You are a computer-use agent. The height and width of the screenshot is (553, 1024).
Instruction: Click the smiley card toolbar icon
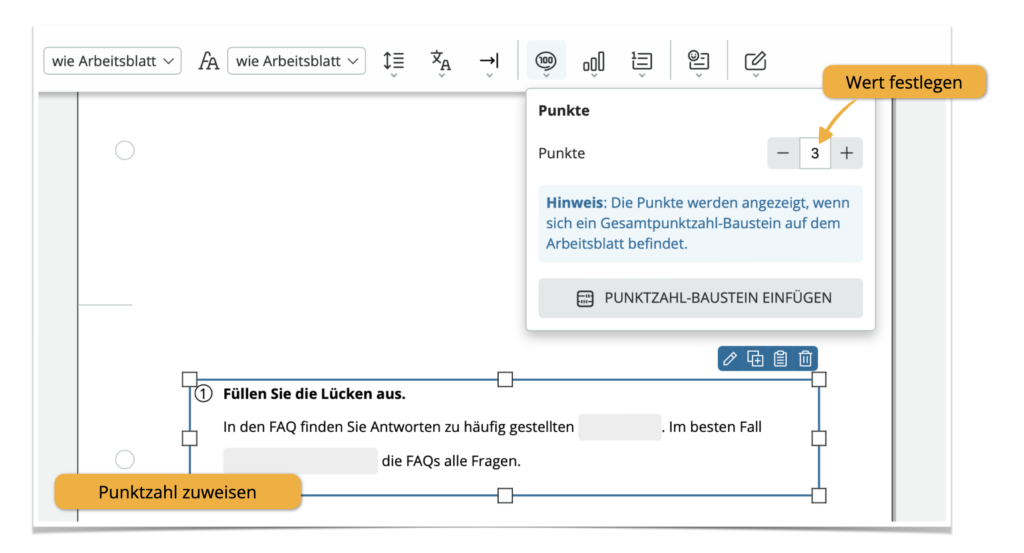[698, 61]
